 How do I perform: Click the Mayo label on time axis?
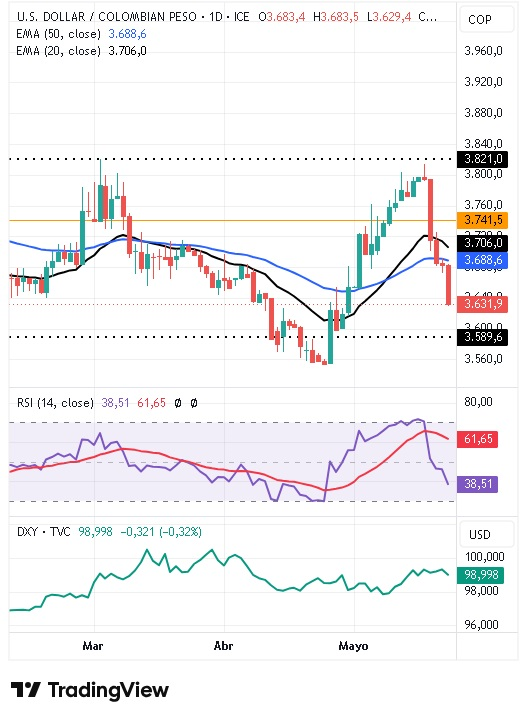(x=353, y=646)
